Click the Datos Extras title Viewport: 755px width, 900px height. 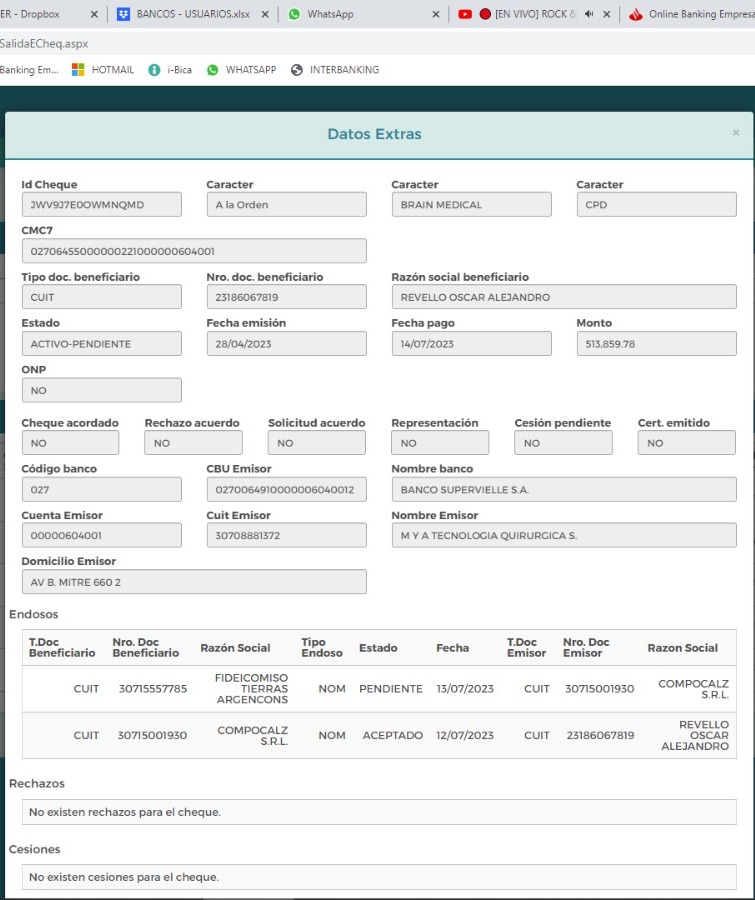374,134
